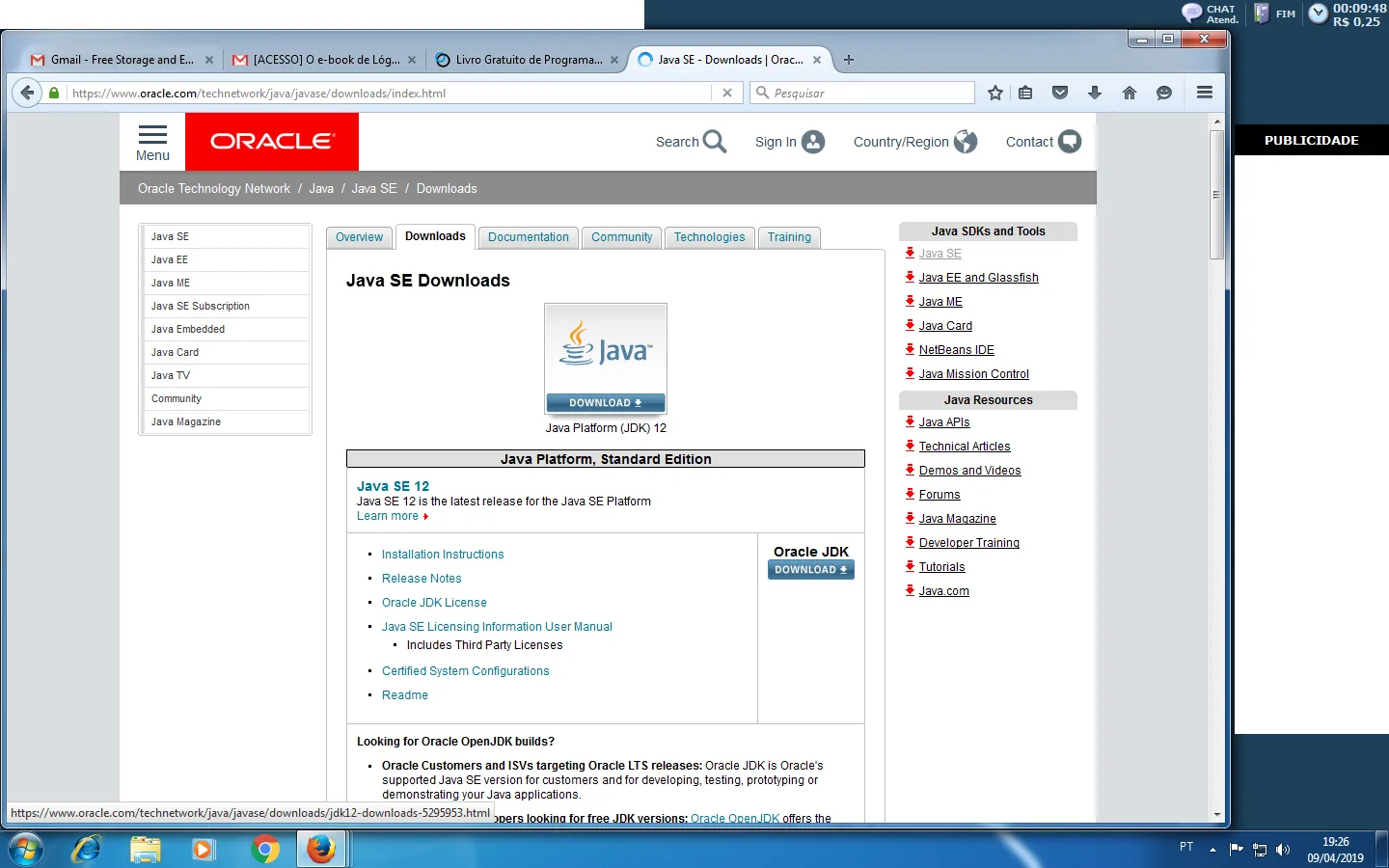Image resolution: width=1389 pixels, height=868 pixels.
Task: Select the Documentation tab
Action: tap(529, 237)
